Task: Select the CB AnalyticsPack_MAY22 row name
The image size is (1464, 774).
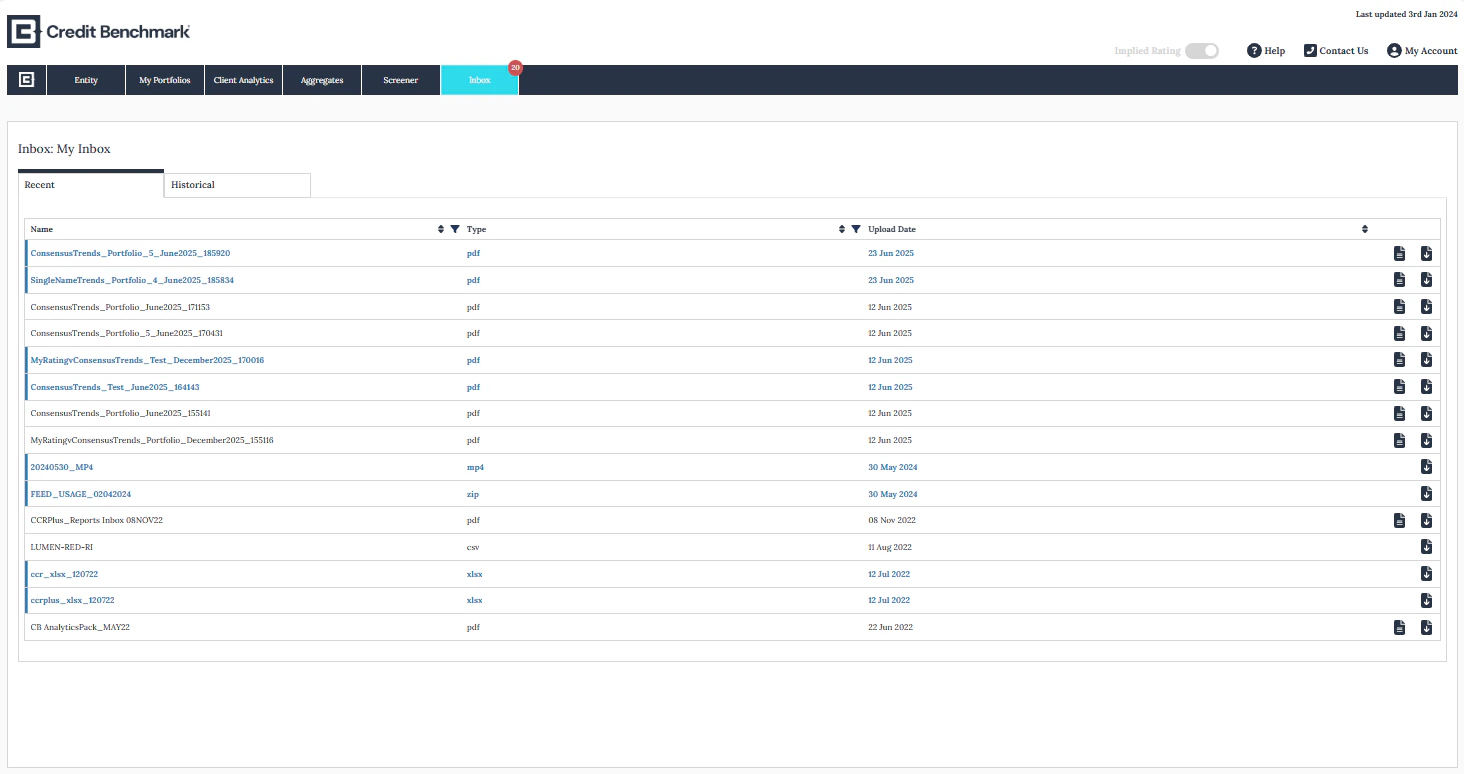Action: coord(80,627)
